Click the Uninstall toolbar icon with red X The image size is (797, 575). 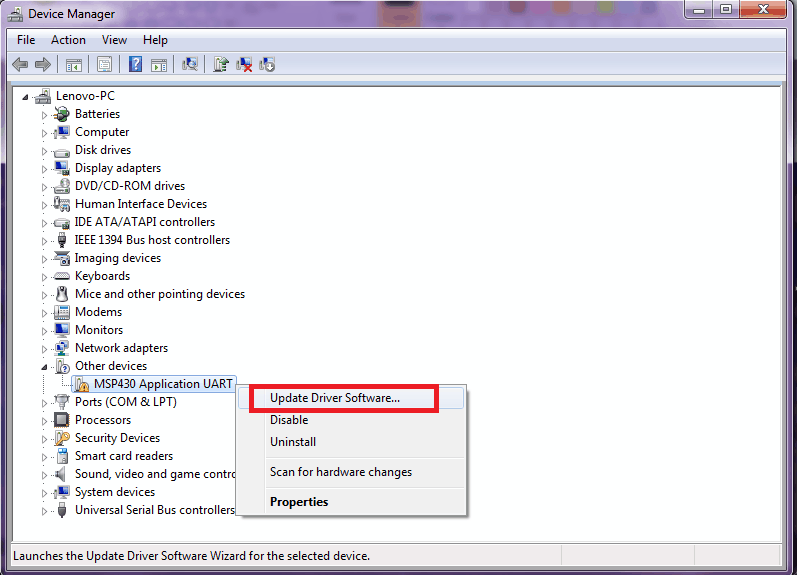click(x=244, y=64)
